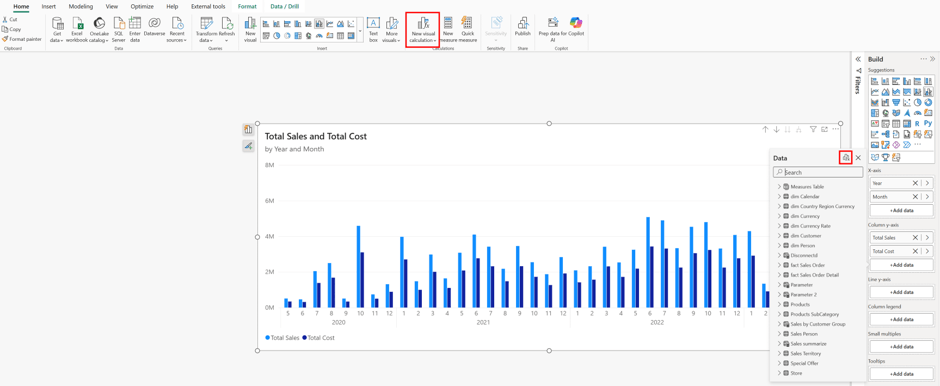
Task: Select Sales by Customer Group table
Action: pyautogui.click(x=818, y=324)
